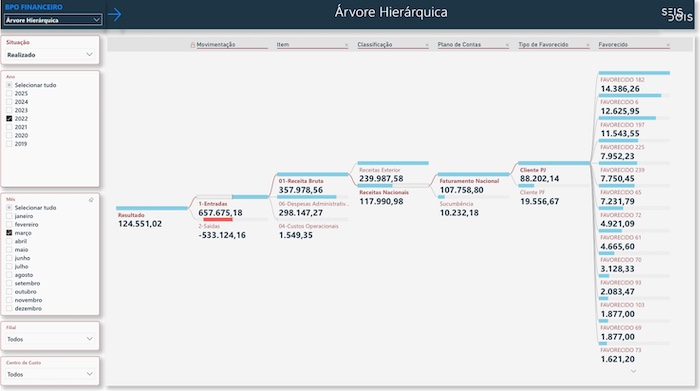Remove the Tipo de Favorecido level X

coord(588,45)
